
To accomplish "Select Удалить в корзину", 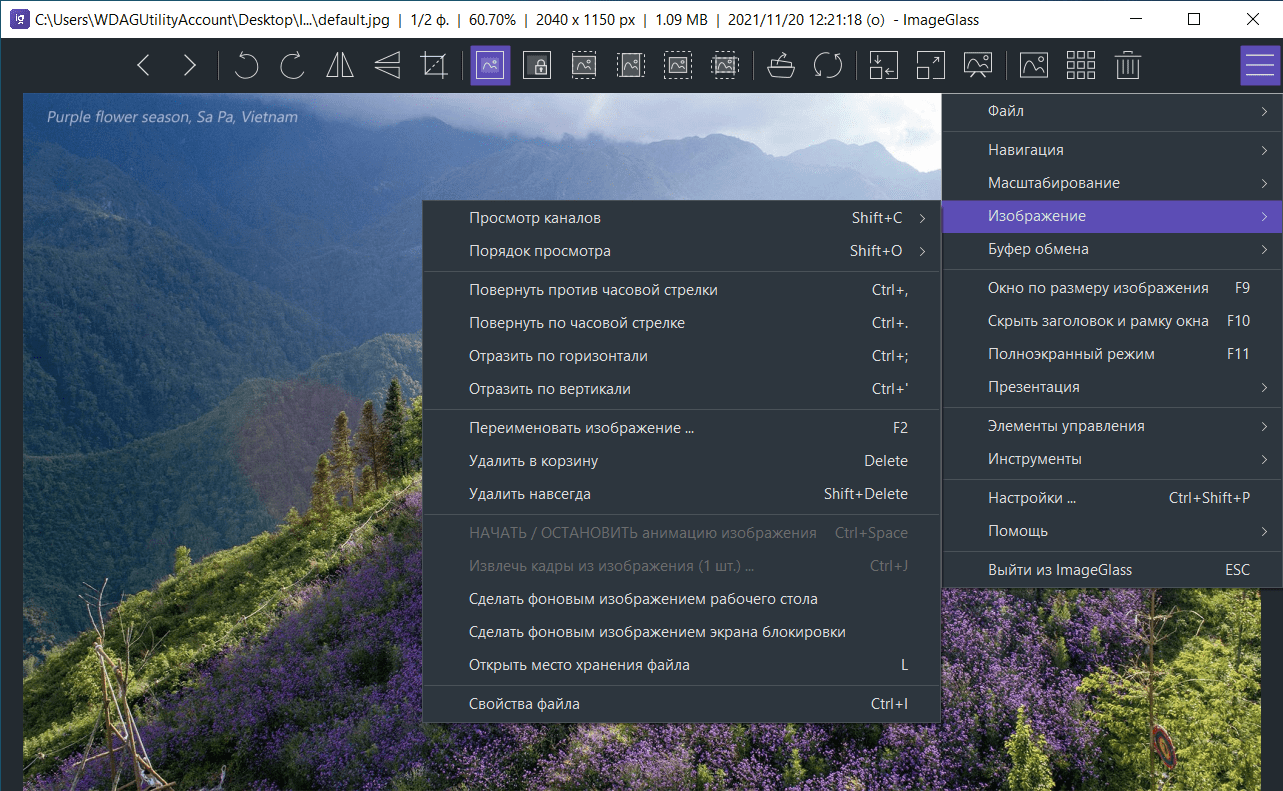I will coord(681,461).
